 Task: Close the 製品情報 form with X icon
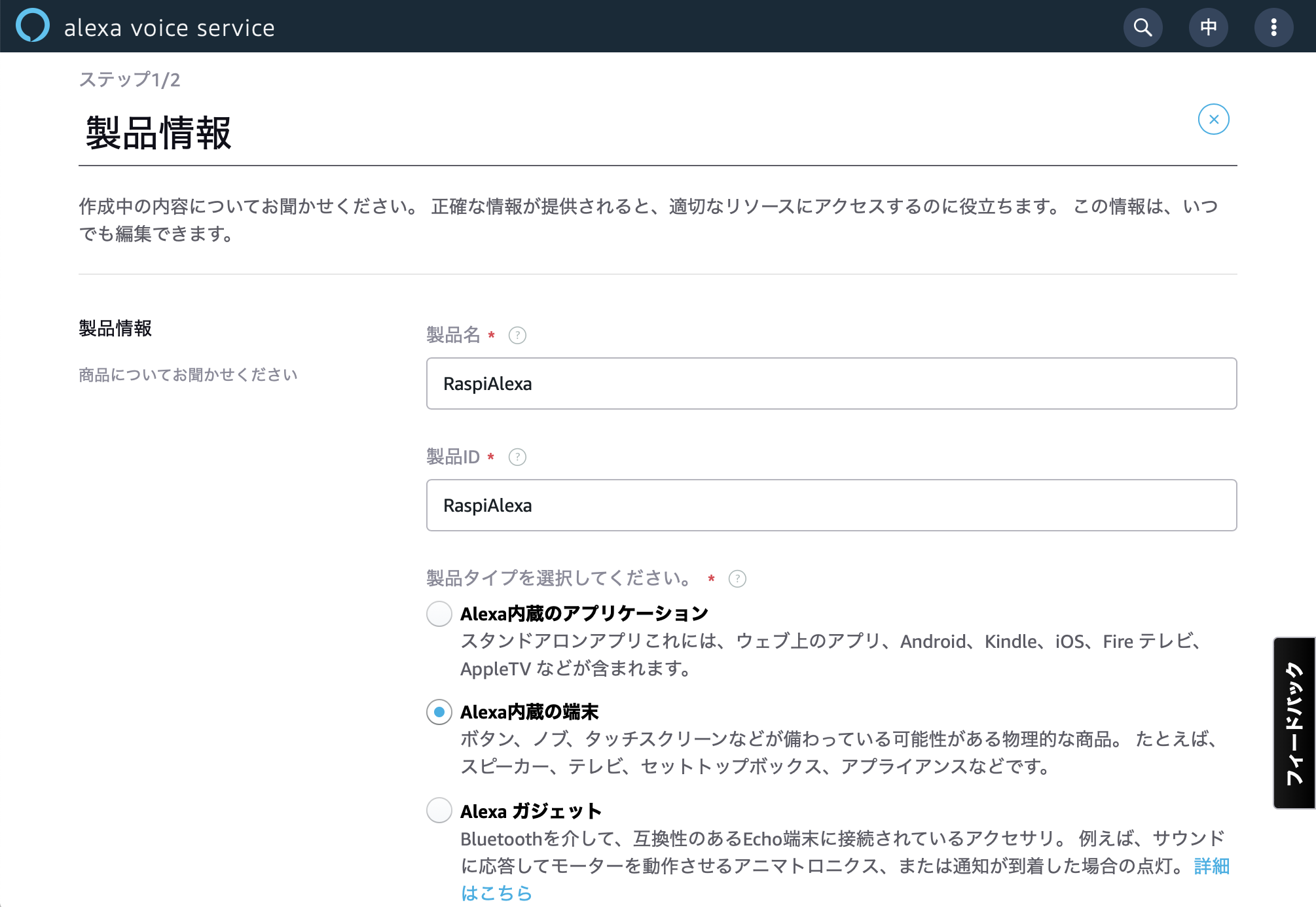1213,119
